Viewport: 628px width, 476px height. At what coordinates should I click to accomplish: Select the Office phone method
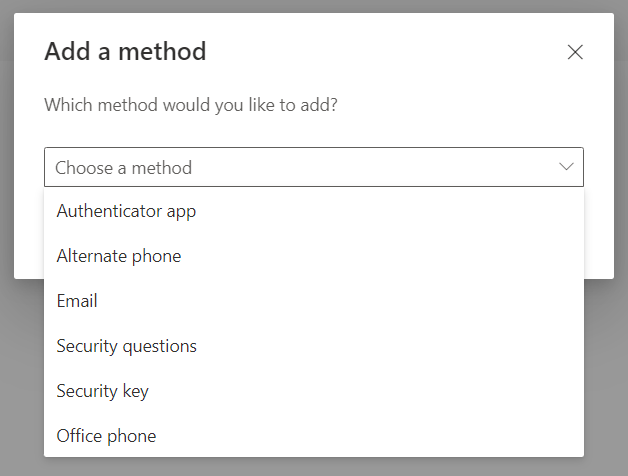pos(107,436)
